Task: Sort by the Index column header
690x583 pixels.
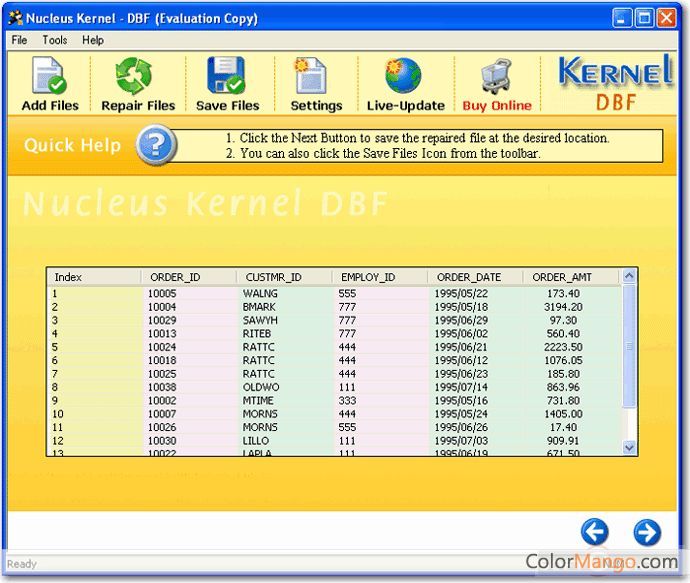Action: 94,277
